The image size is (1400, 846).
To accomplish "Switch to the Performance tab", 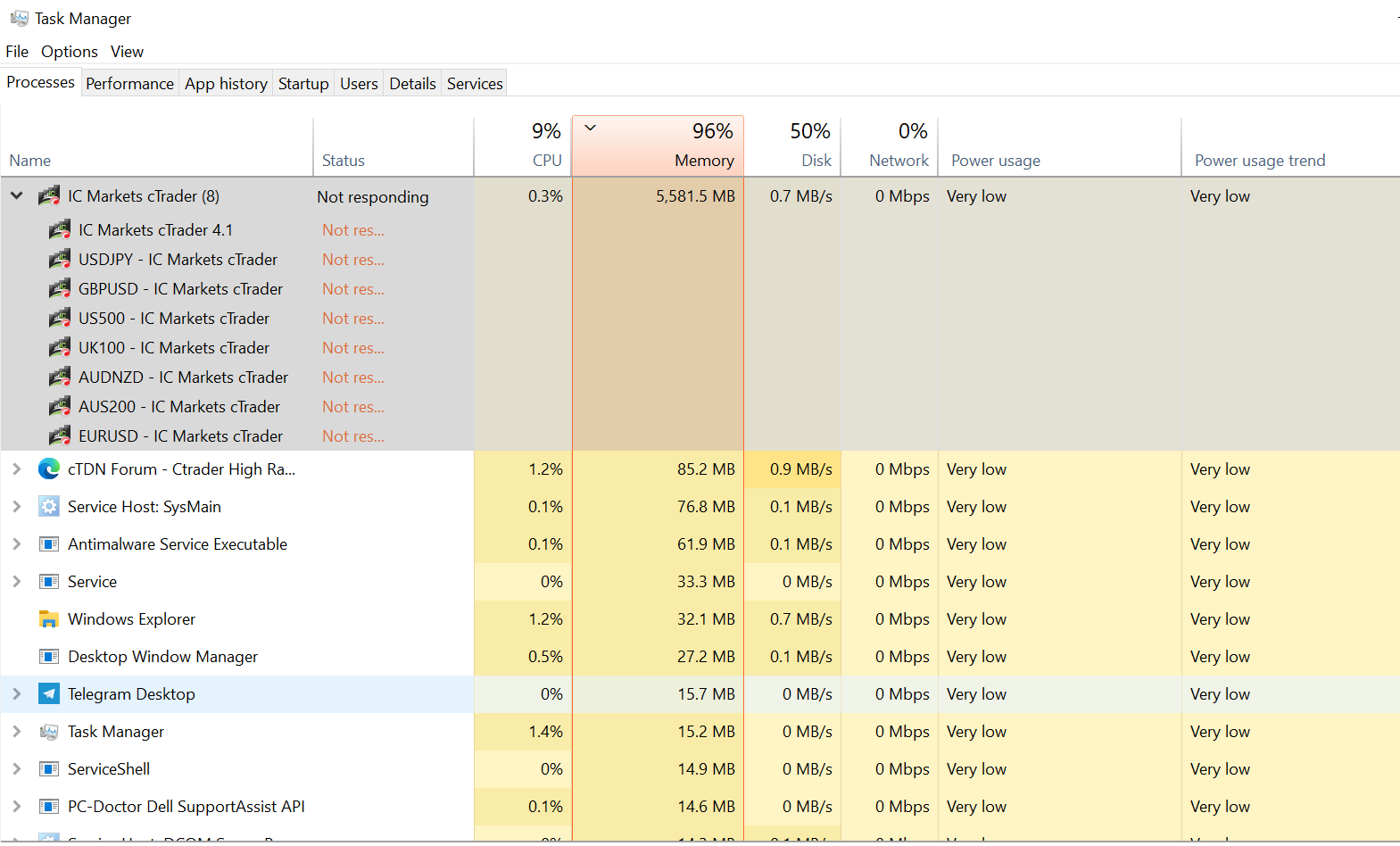I will (x=130, y=84).
